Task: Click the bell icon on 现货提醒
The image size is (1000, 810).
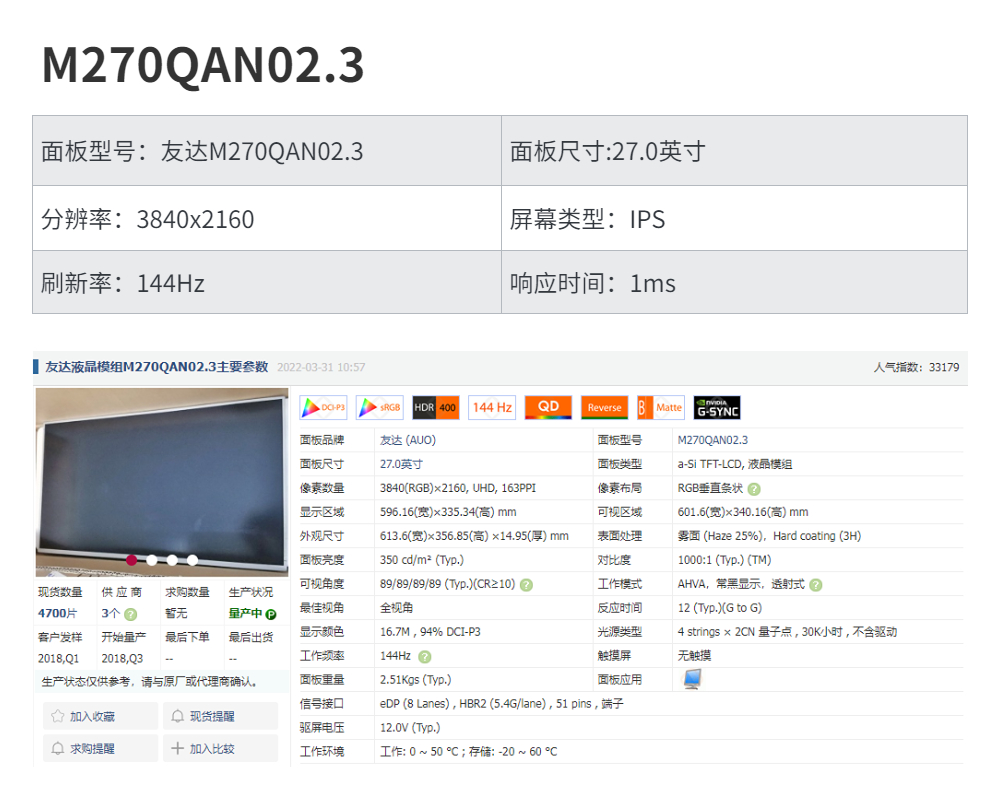Action: (178, 716)
